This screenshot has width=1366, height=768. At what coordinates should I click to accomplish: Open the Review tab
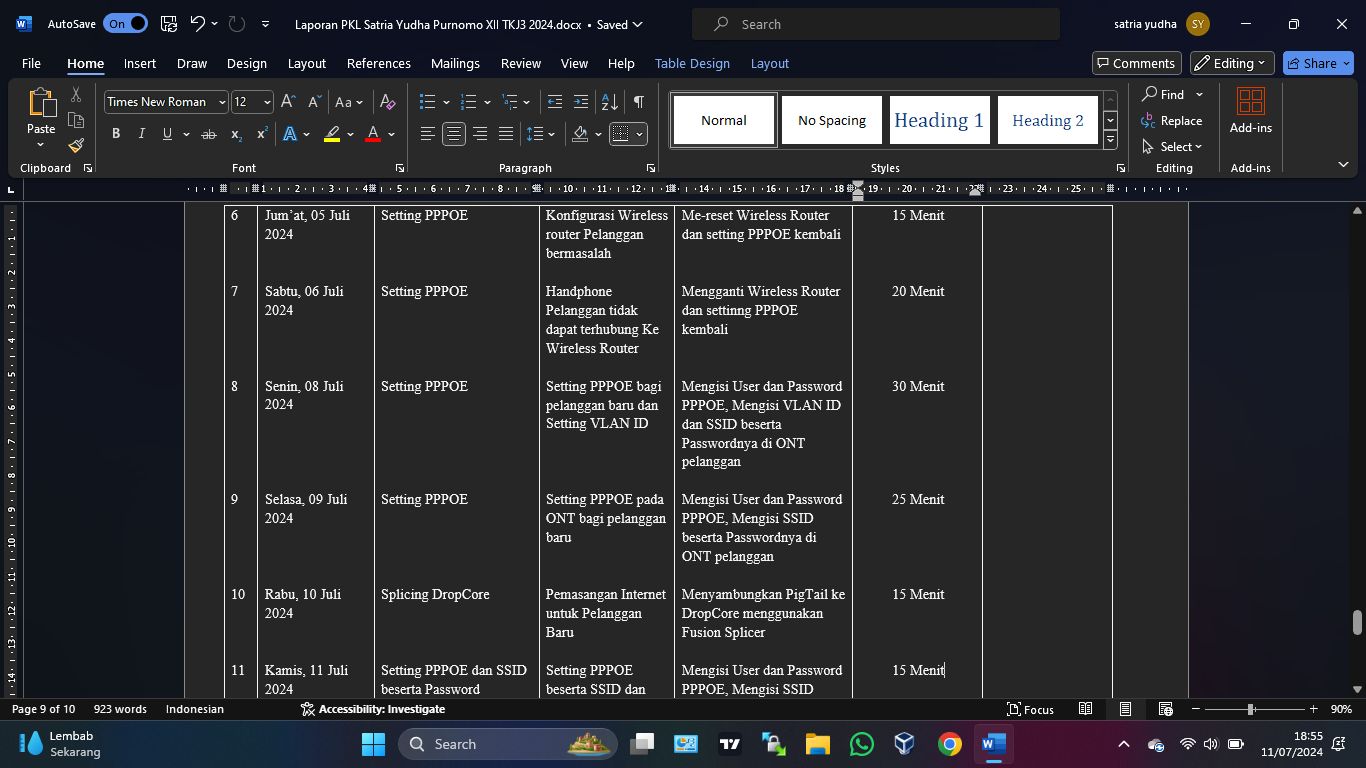[521, 63]
